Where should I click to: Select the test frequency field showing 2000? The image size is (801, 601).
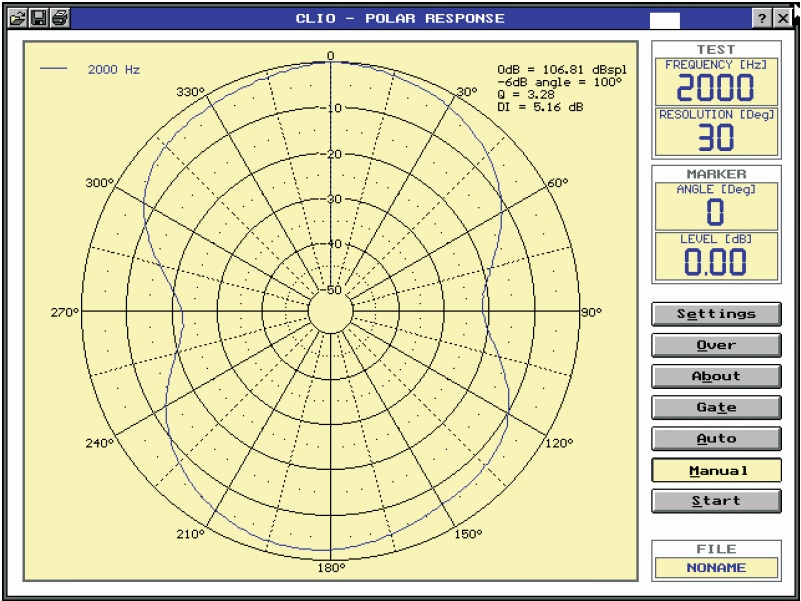(x=716, y=82)
